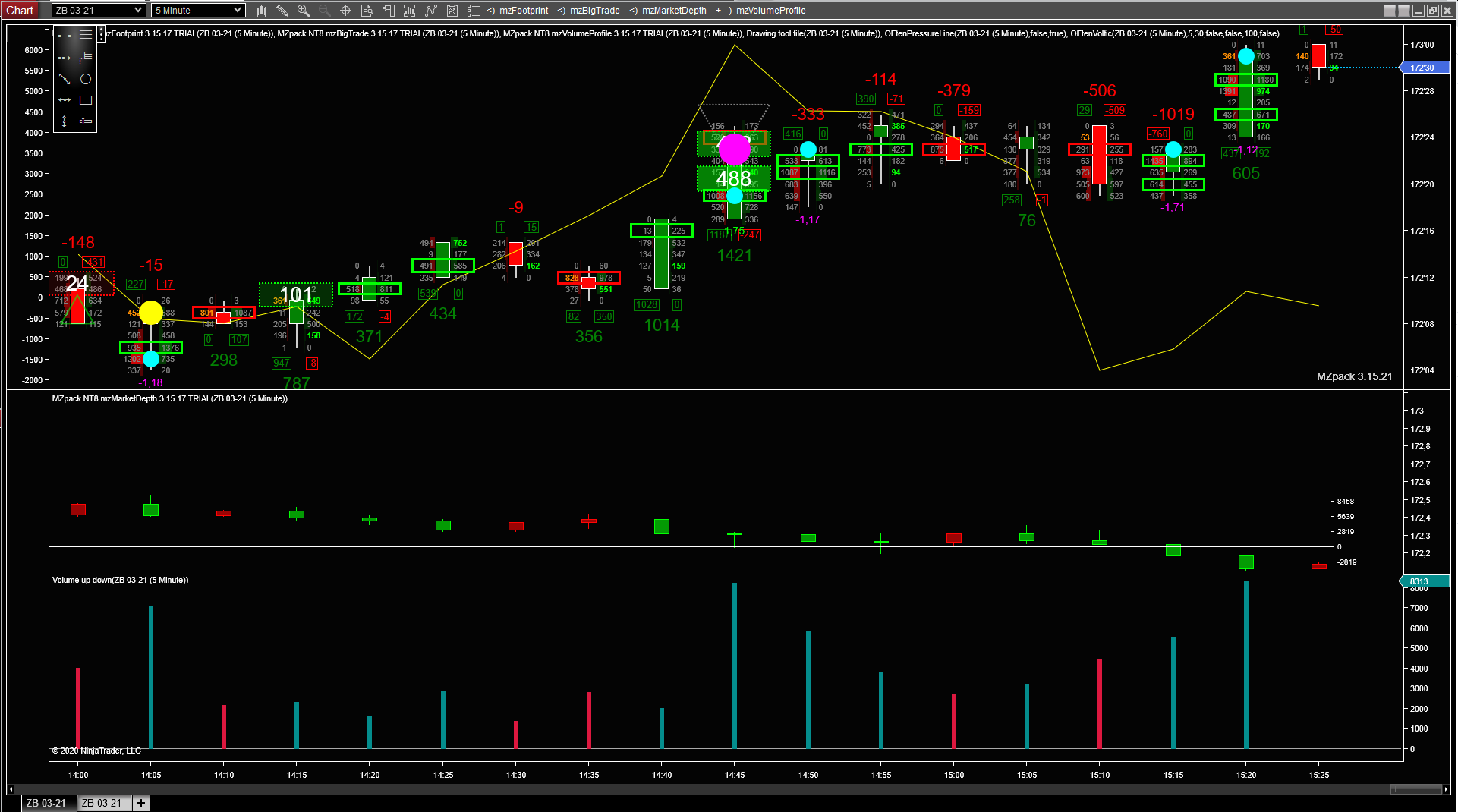The image size is (1458, 812).
Task: Click the horizontal chart scrollbar thumb
Action: click(x=1416, y=789)
